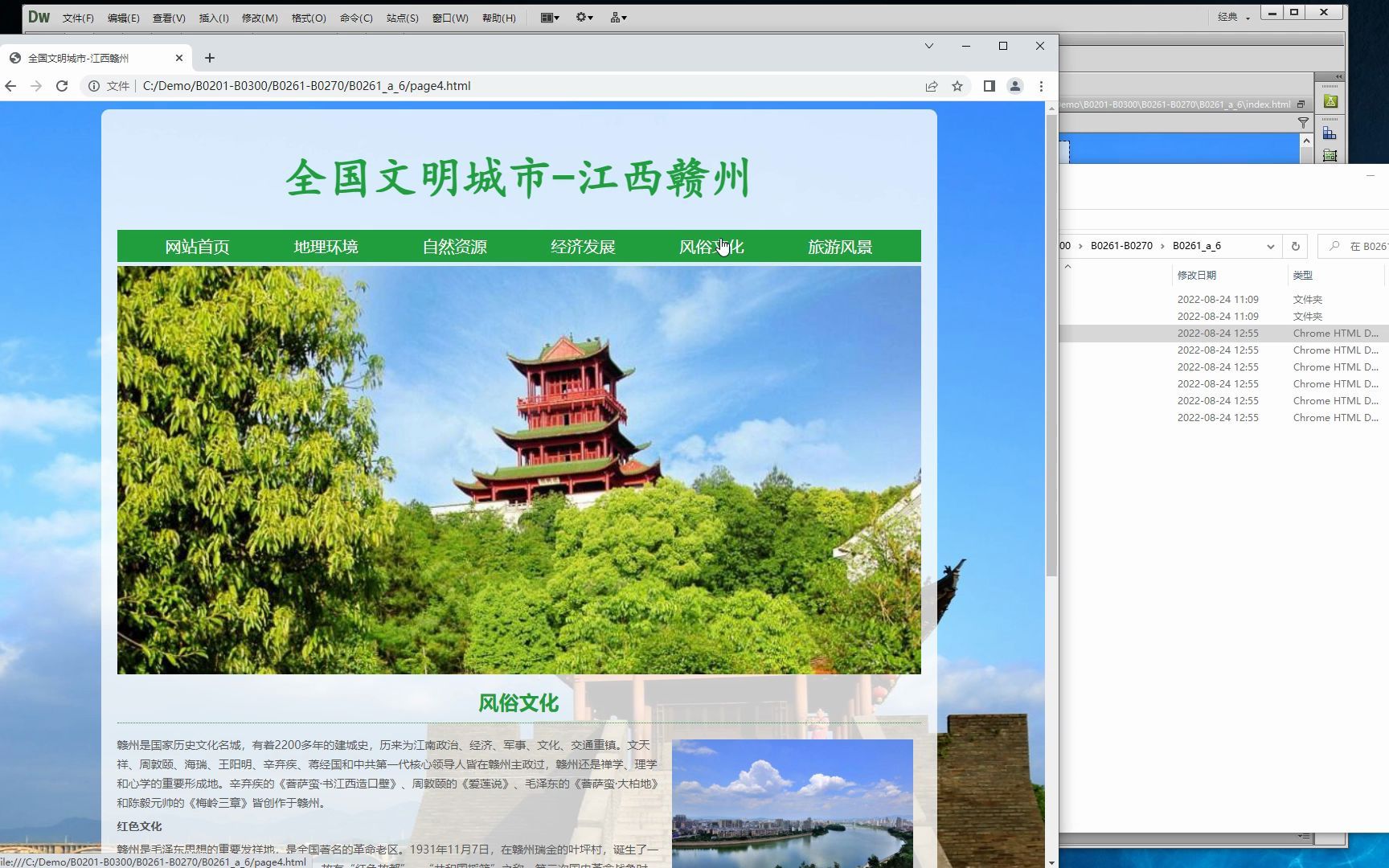The height and width of the screenshot is (868, 1389).
Task: Open Chrome tab search chevron
Action: [929, 46]
